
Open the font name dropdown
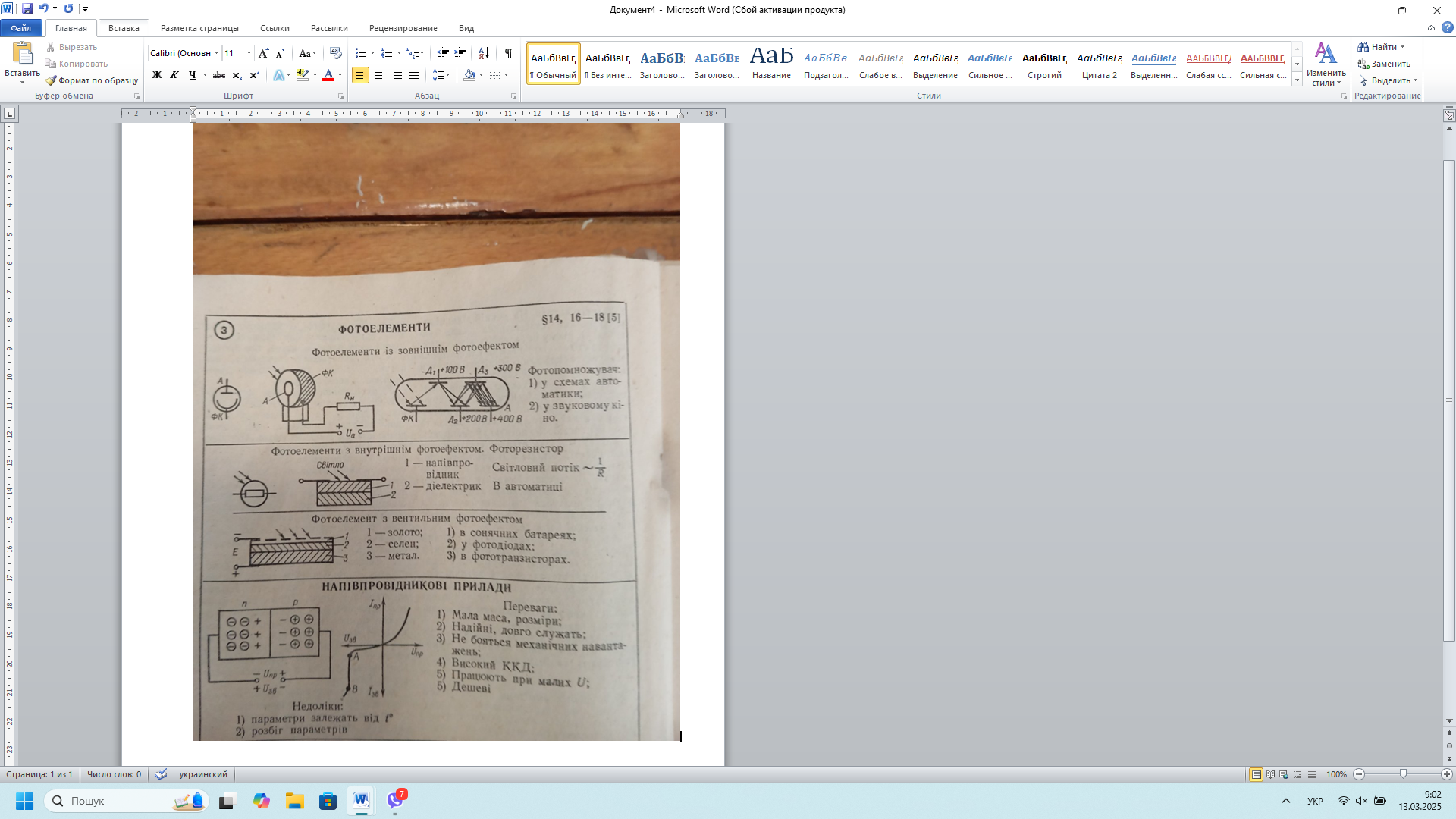coord(217,53)
